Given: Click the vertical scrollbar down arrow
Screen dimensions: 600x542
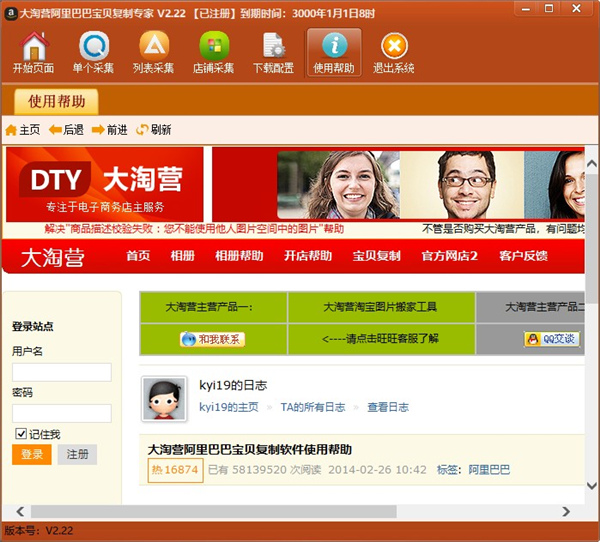Looking at the screenshot, I should pyautogui.click(x=592, y=486).
